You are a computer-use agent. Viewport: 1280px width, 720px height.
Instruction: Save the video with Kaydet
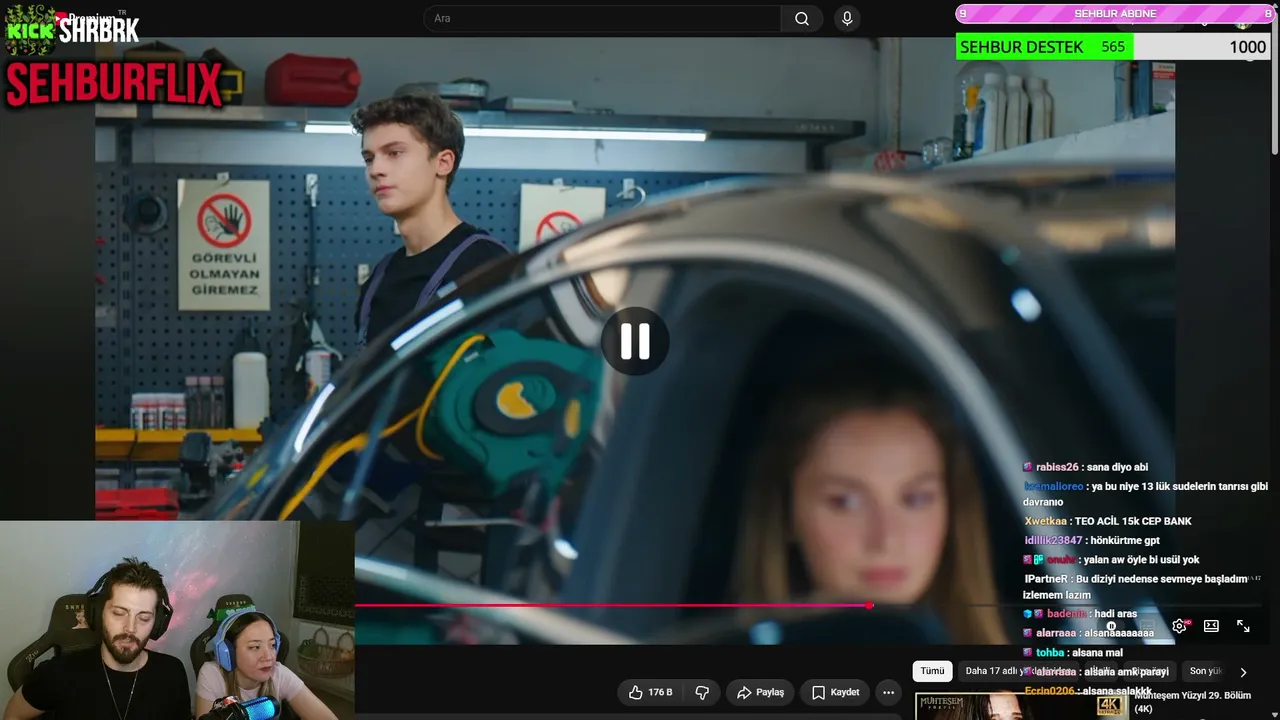(x=836, y=692)
